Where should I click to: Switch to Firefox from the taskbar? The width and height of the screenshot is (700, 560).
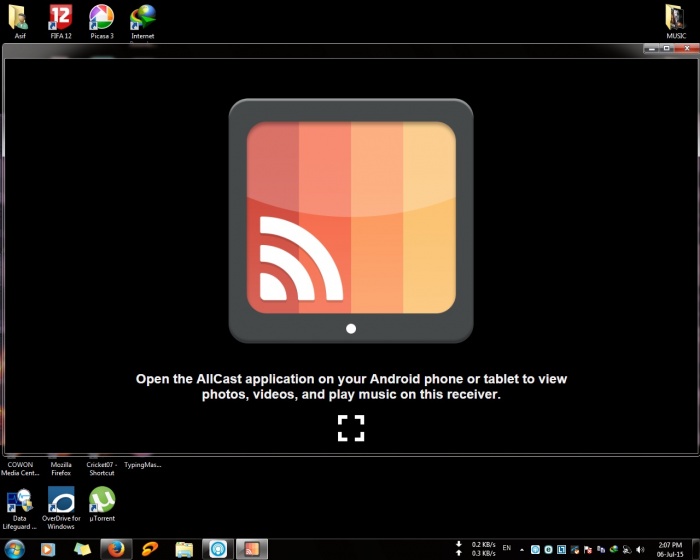point(116,549)
